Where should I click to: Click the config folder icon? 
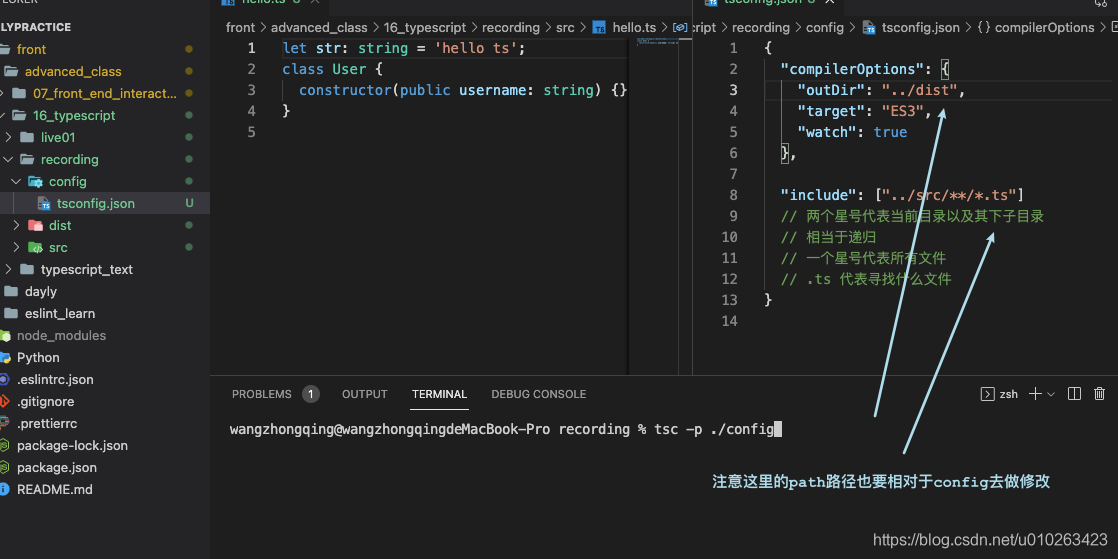coord(35,181)
